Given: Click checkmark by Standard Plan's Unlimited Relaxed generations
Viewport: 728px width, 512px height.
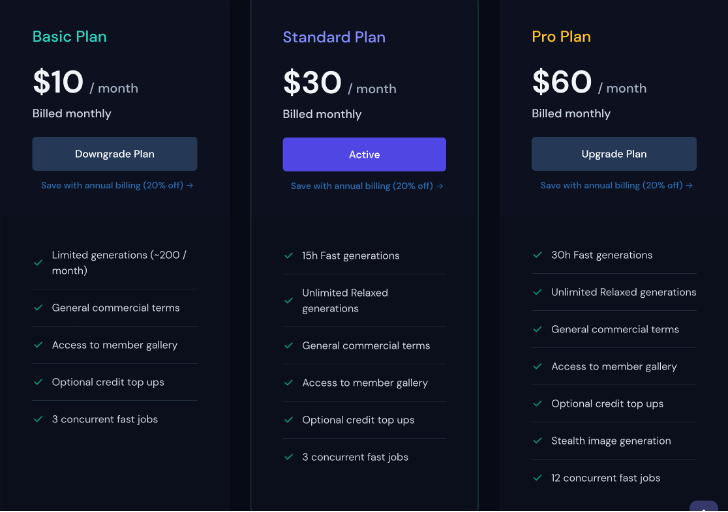Looking at the screenshot, I should click(x=288, y=300).
